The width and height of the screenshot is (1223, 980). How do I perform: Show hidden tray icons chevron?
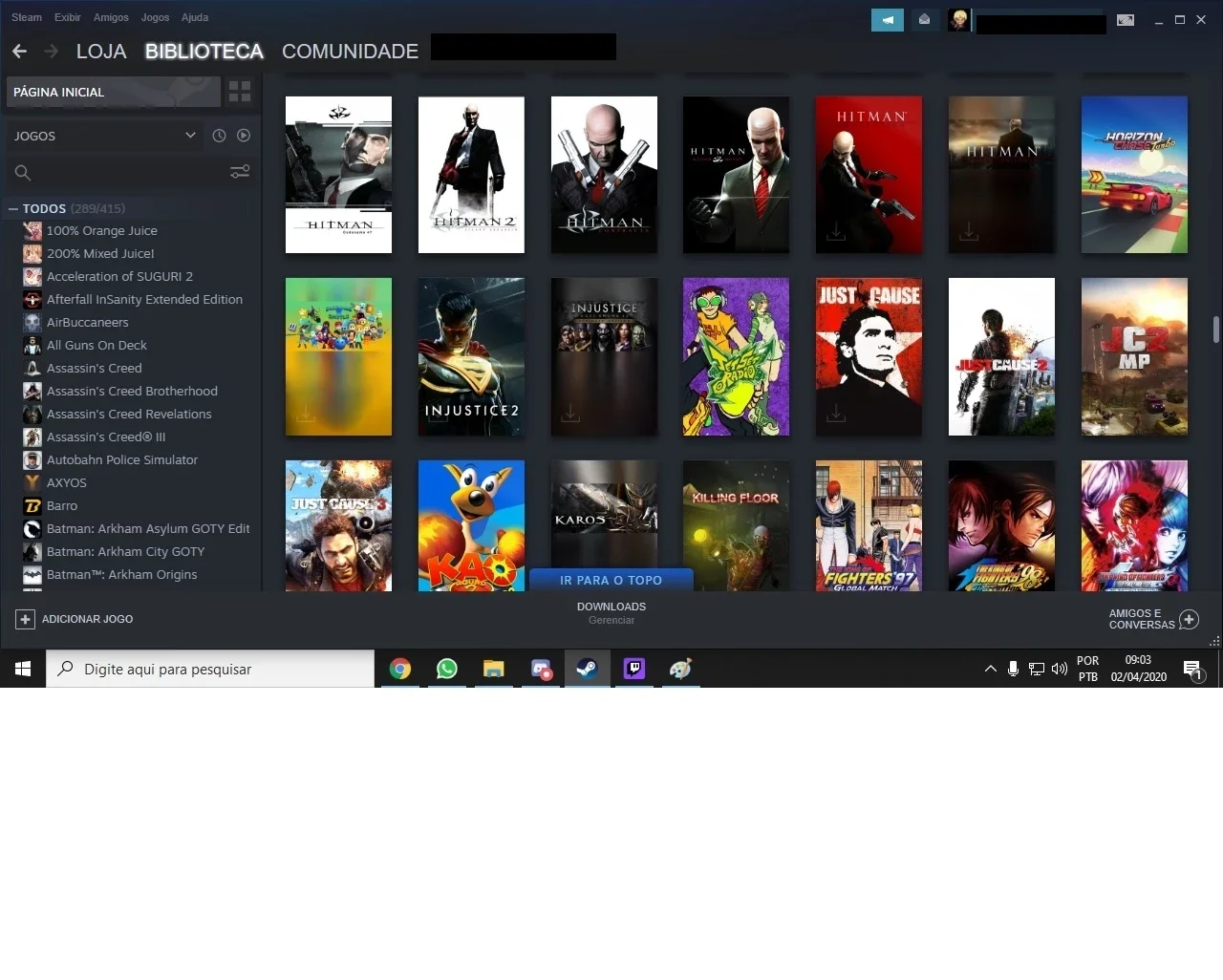pos(990,669)
